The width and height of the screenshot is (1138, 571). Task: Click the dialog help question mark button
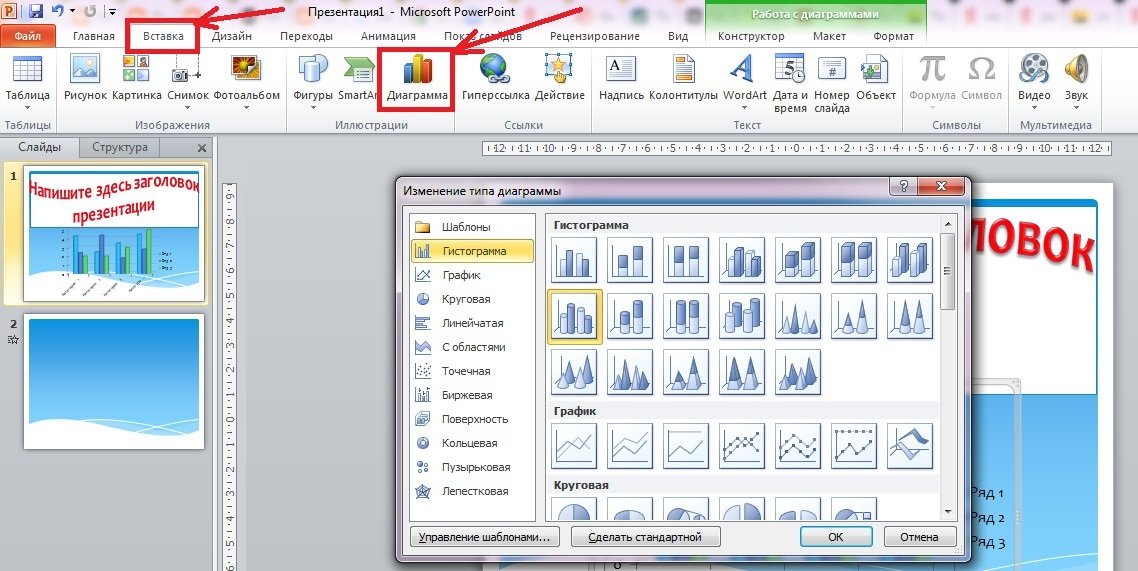902,185
